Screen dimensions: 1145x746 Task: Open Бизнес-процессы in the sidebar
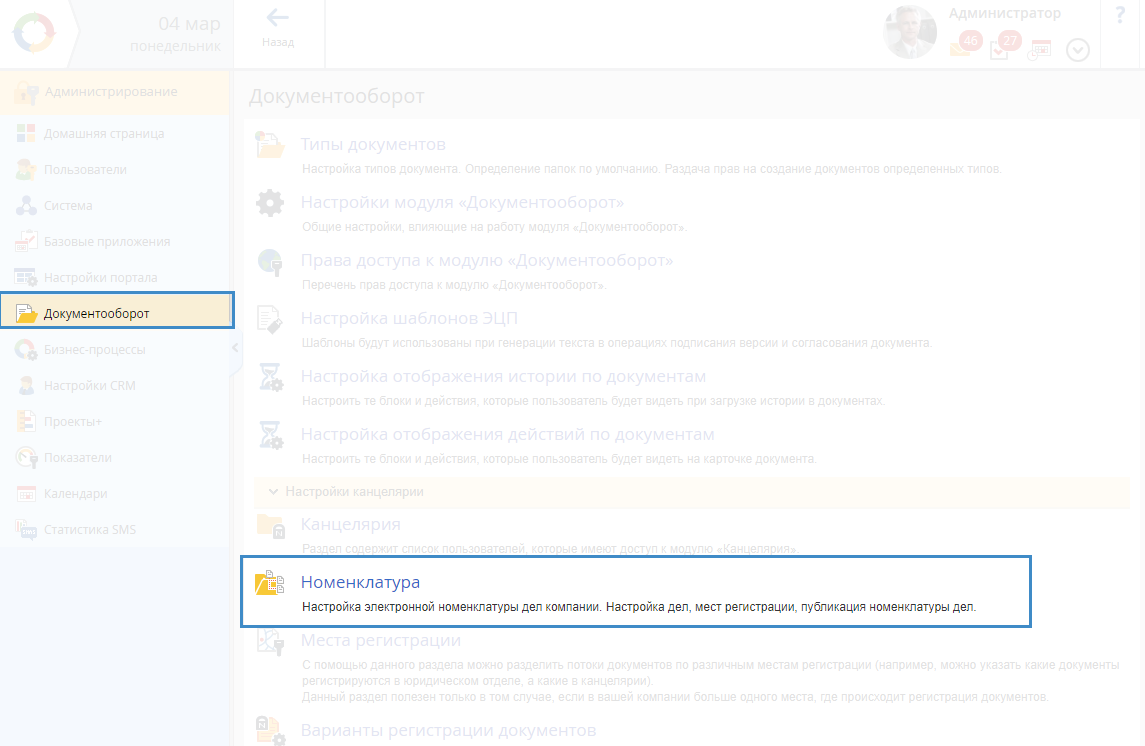(94, 350)
